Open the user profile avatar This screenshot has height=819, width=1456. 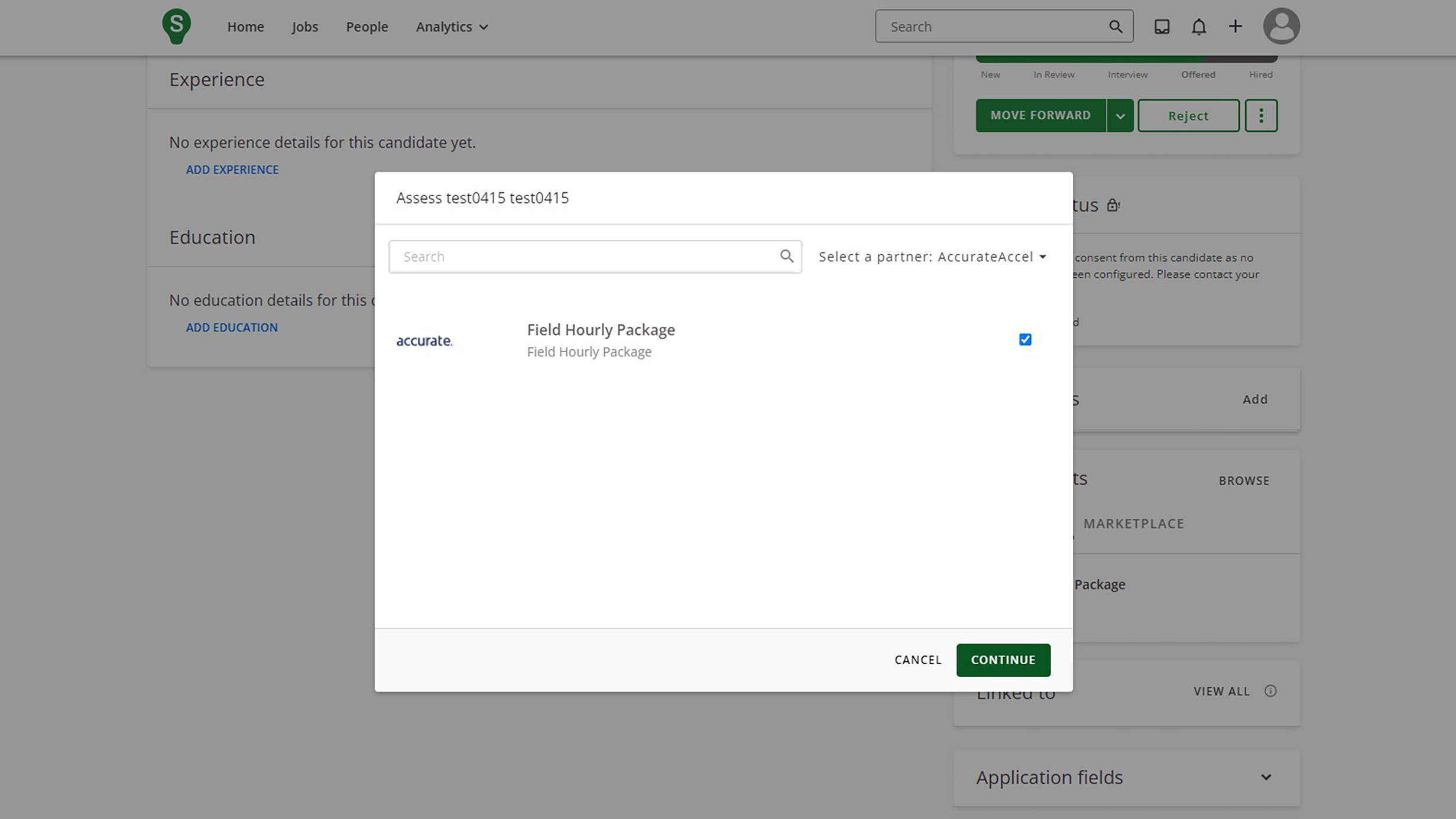coord(1281,27)
